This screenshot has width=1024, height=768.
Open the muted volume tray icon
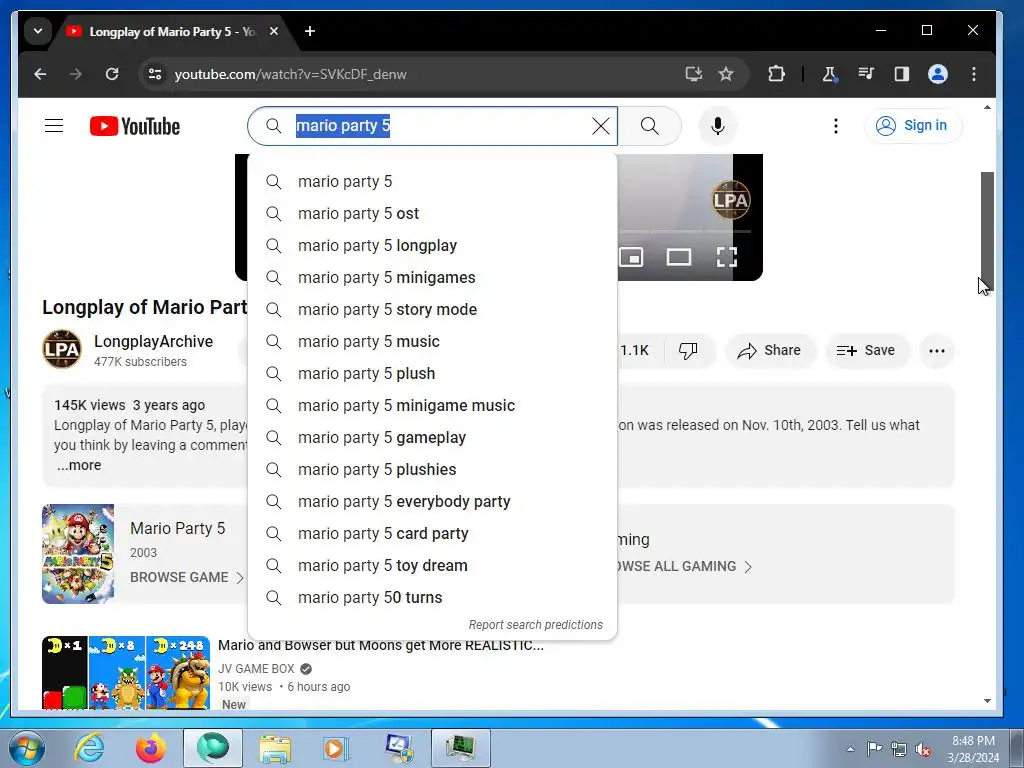(x=923, y=749)
